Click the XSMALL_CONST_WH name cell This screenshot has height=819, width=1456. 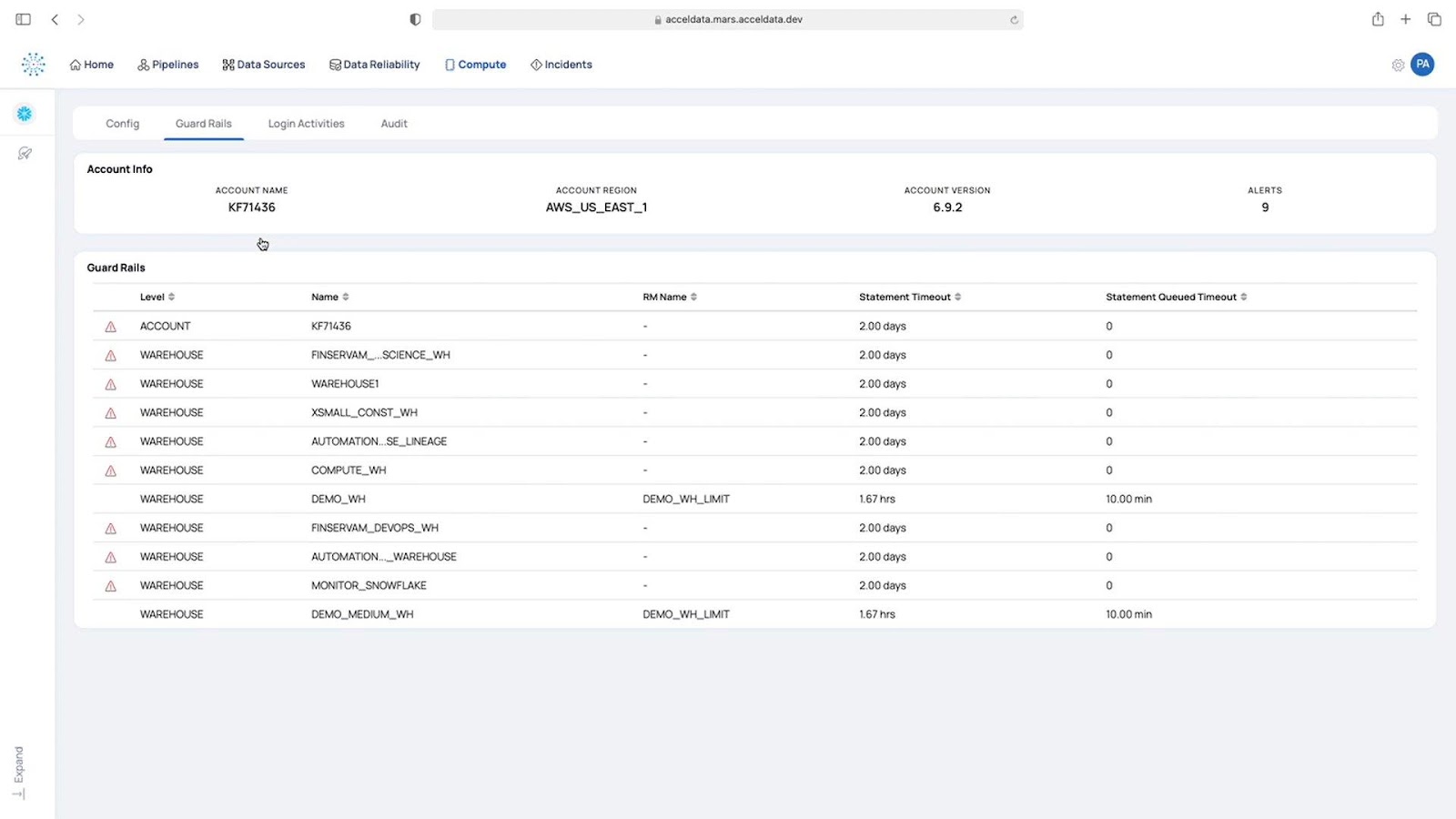364,413
